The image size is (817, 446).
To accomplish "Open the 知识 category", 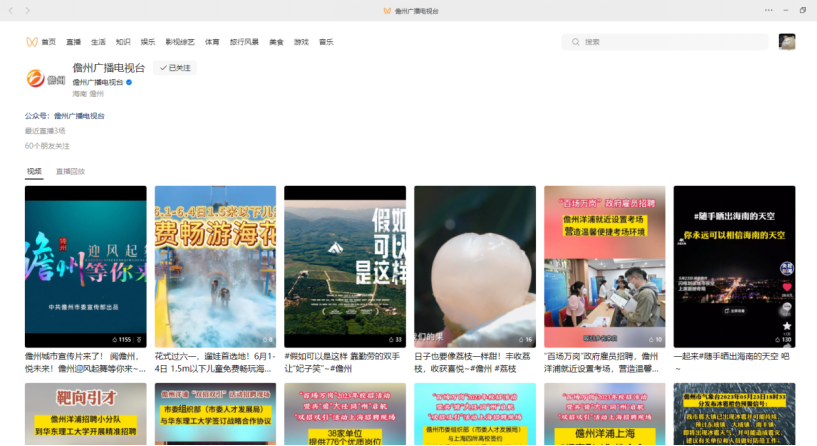I will pyautogui.click(x=123, y=42).
